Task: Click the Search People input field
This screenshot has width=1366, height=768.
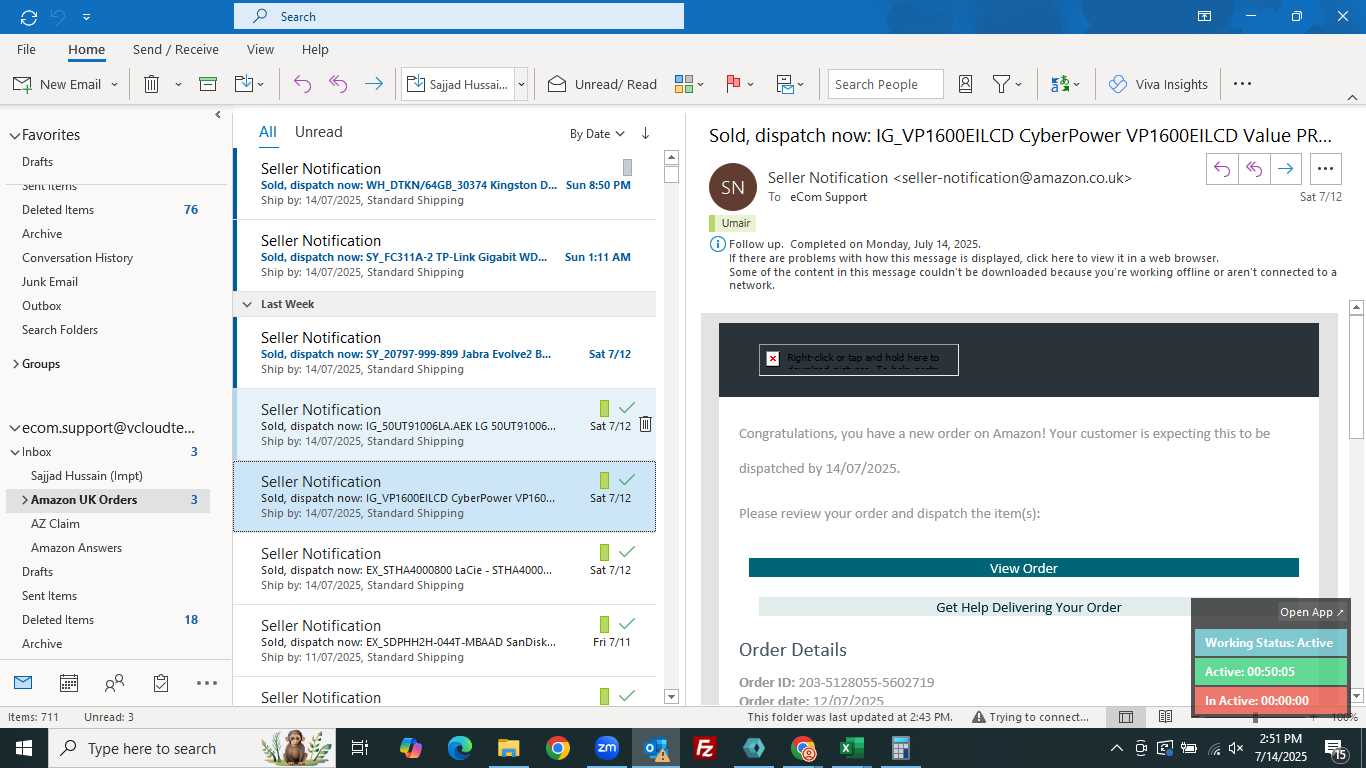Action: (885, 84)
